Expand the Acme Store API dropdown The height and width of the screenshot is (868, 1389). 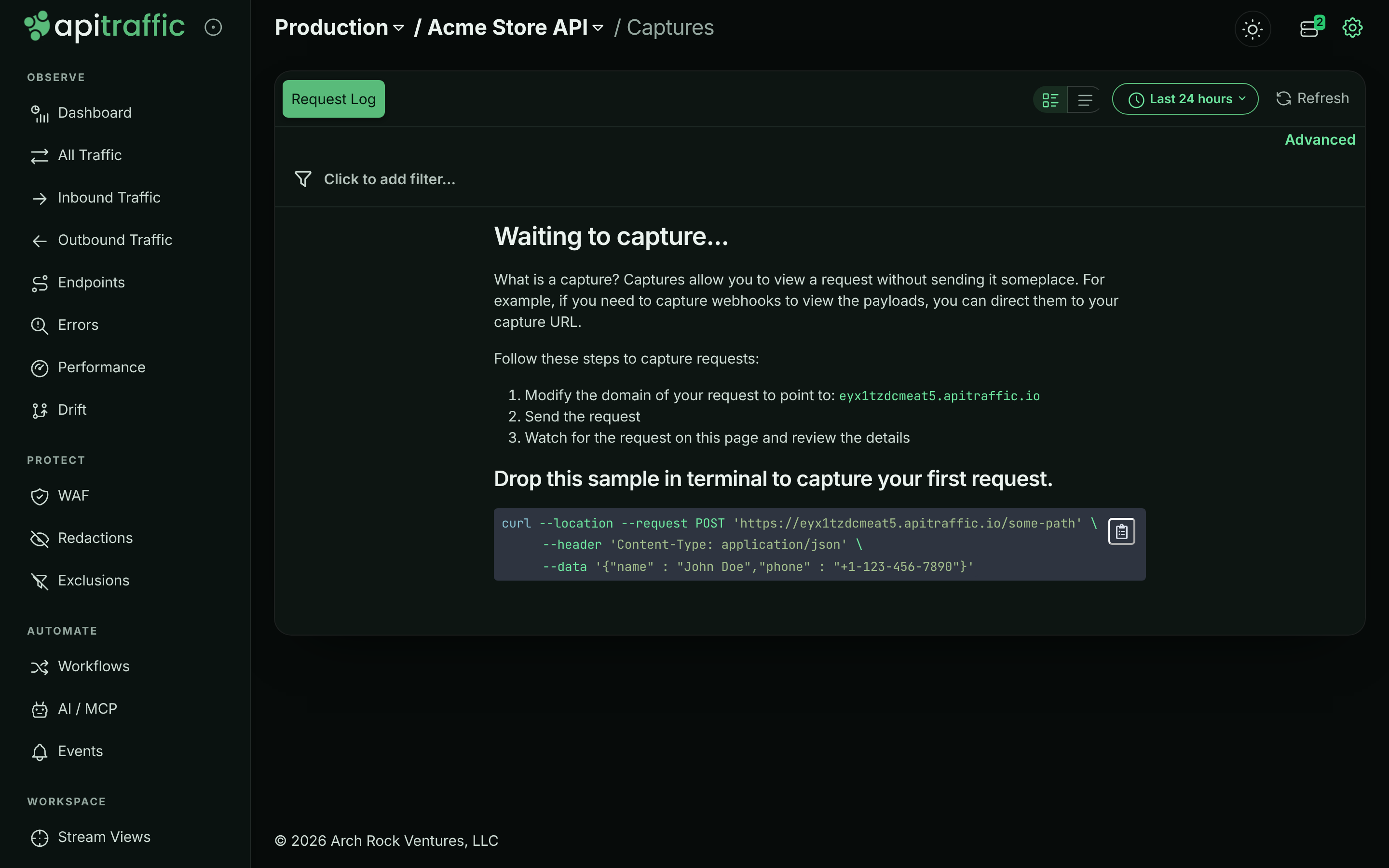516,27
